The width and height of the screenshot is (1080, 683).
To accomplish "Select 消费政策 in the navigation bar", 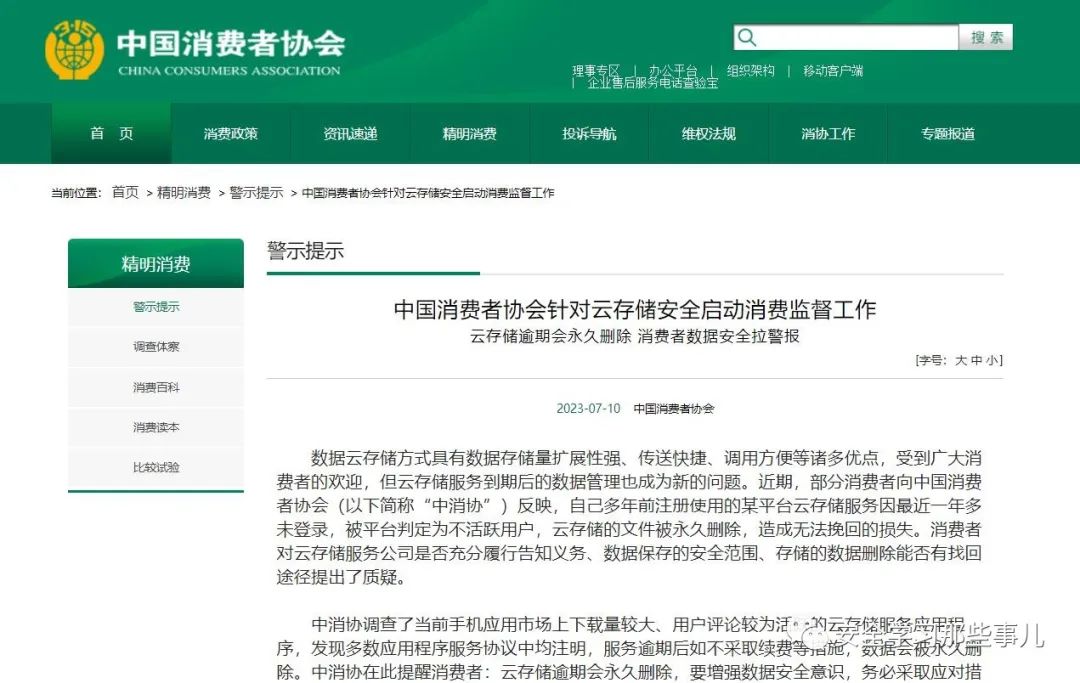I will coord(231,134).
